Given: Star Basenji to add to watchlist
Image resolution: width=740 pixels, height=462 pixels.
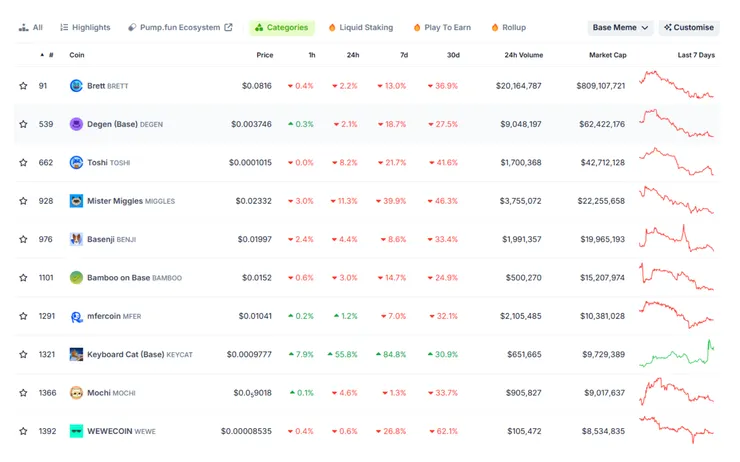Looking at the screenshot, I should [23, 239].
